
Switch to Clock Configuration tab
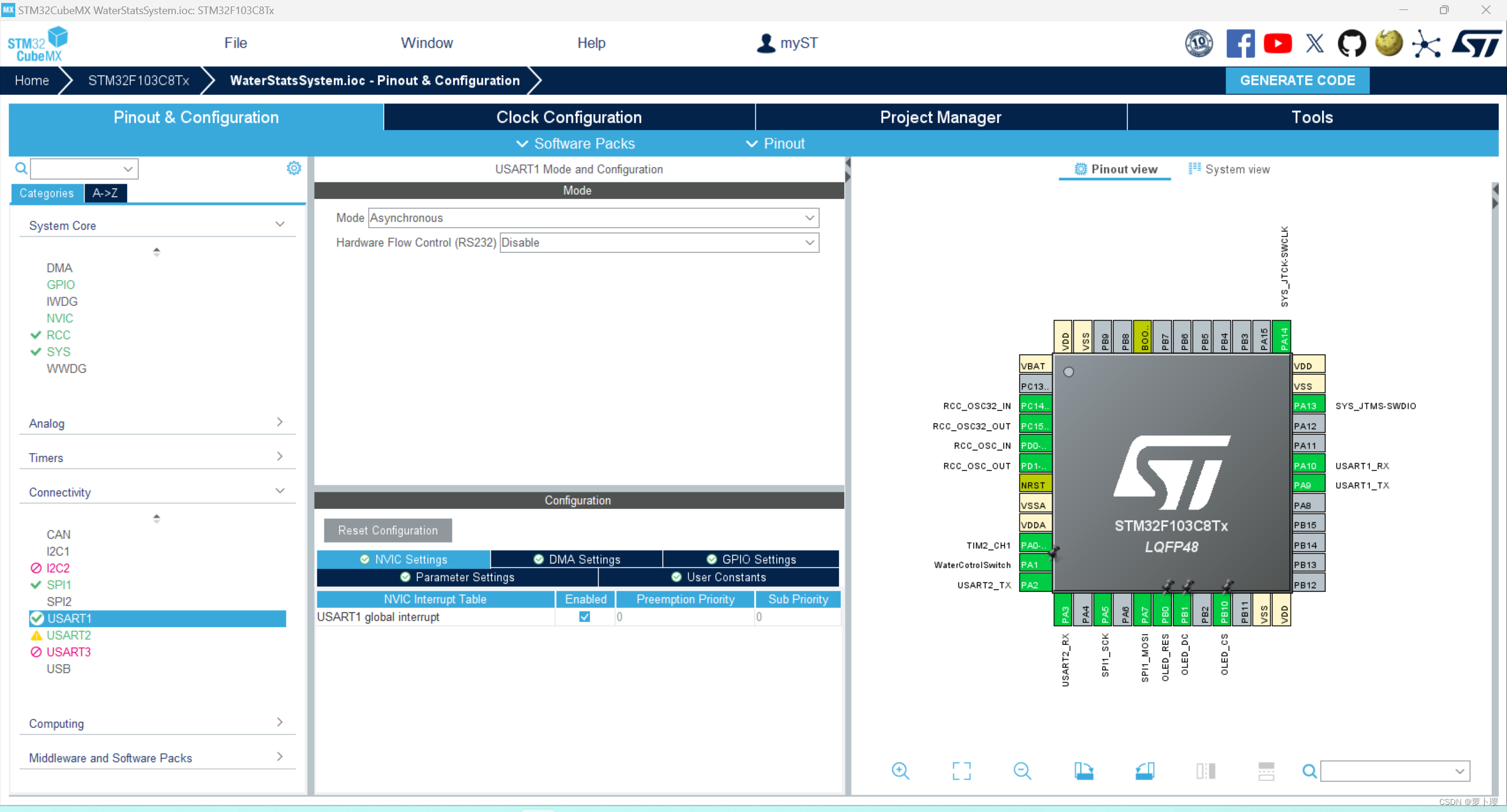coord(569,117)
